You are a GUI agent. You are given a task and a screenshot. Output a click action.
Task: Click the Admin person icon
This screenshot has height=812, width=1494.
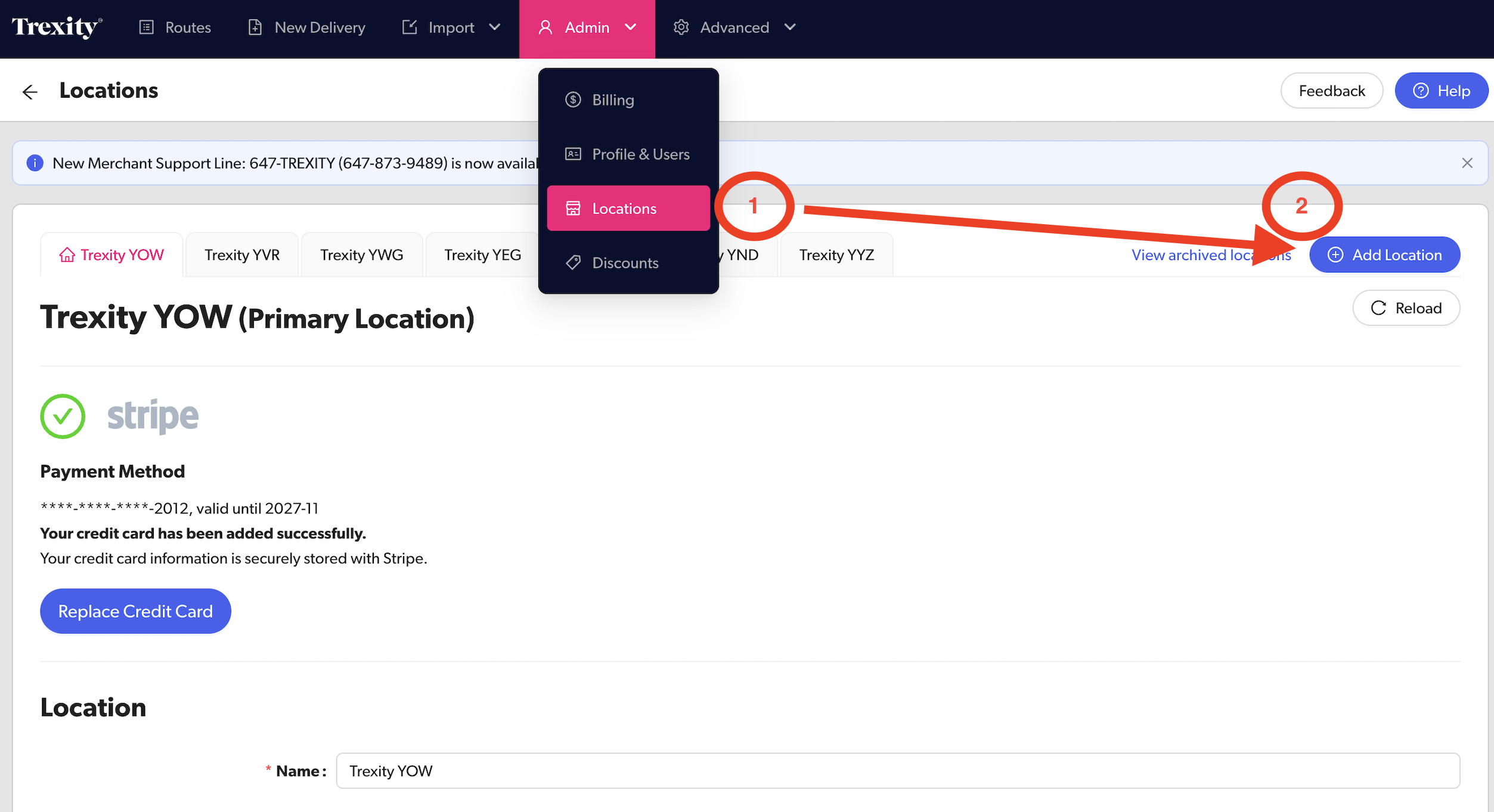tap(545, 27)
